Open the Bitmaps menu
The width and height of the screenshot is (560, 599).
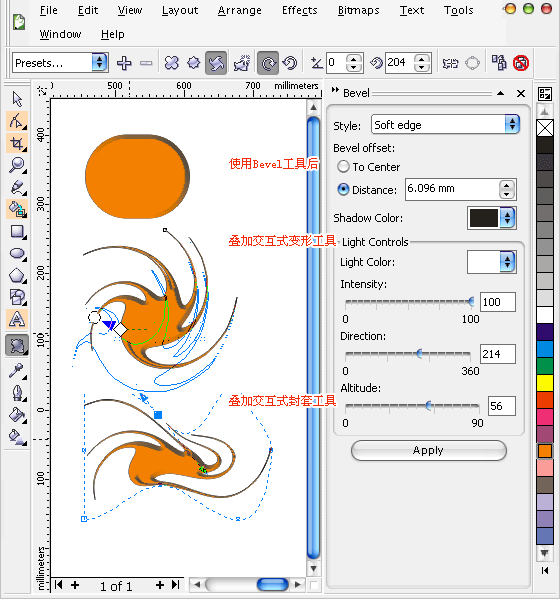tap(358, 10)
